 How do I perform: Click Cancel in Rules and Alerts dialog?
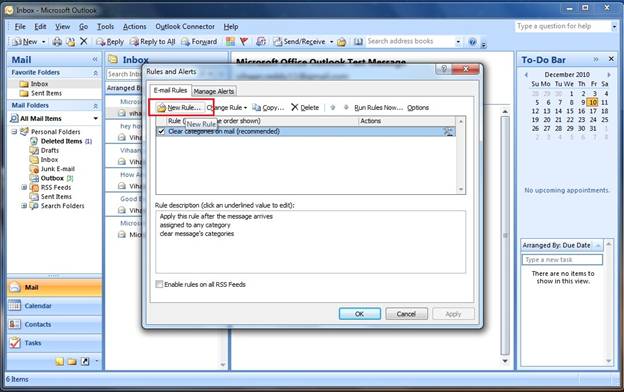[x=406, y=314]
